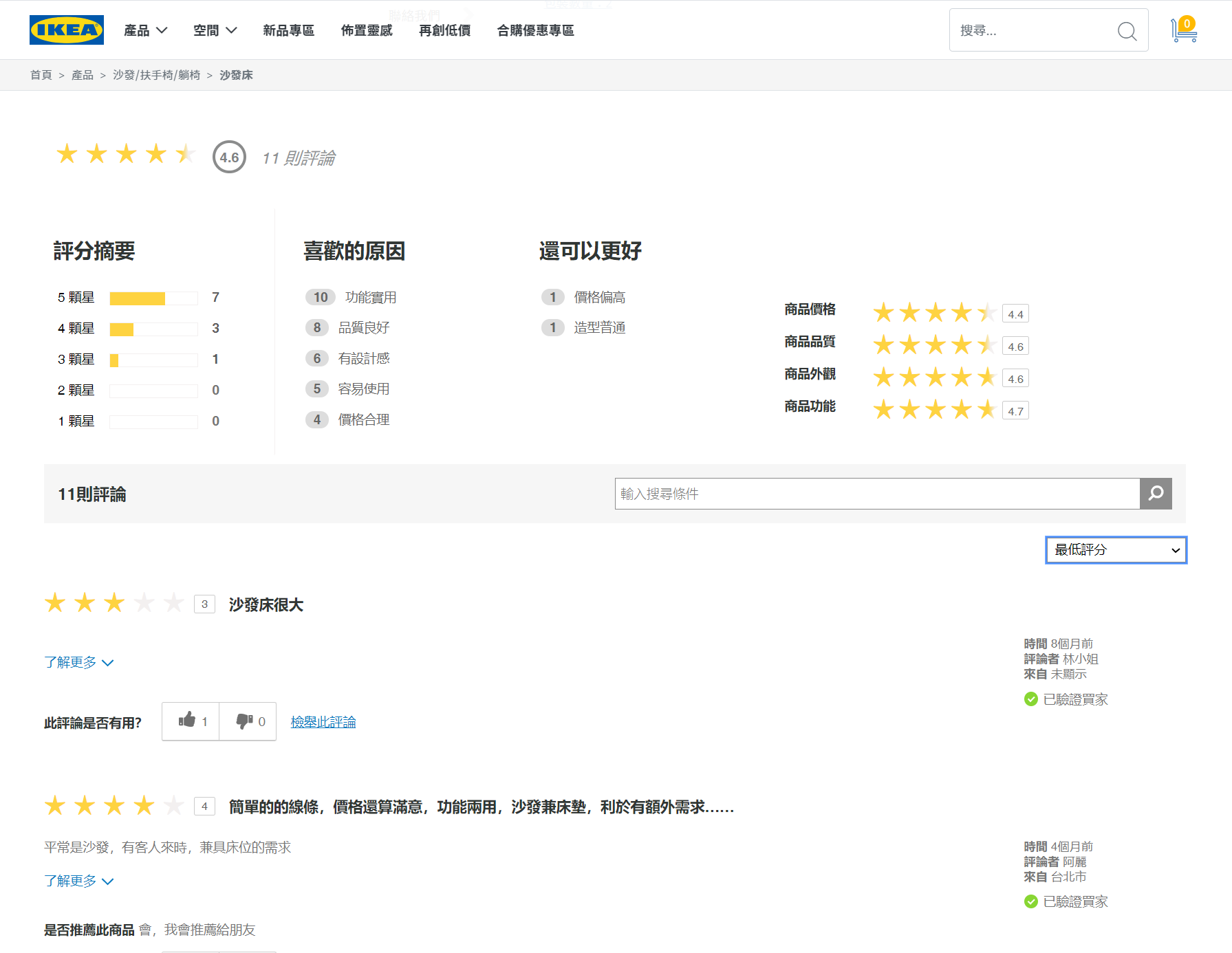Open the 新品專區 menu item
The height and width of the screenshot is (953, 1232).
[x=288, y=30]
